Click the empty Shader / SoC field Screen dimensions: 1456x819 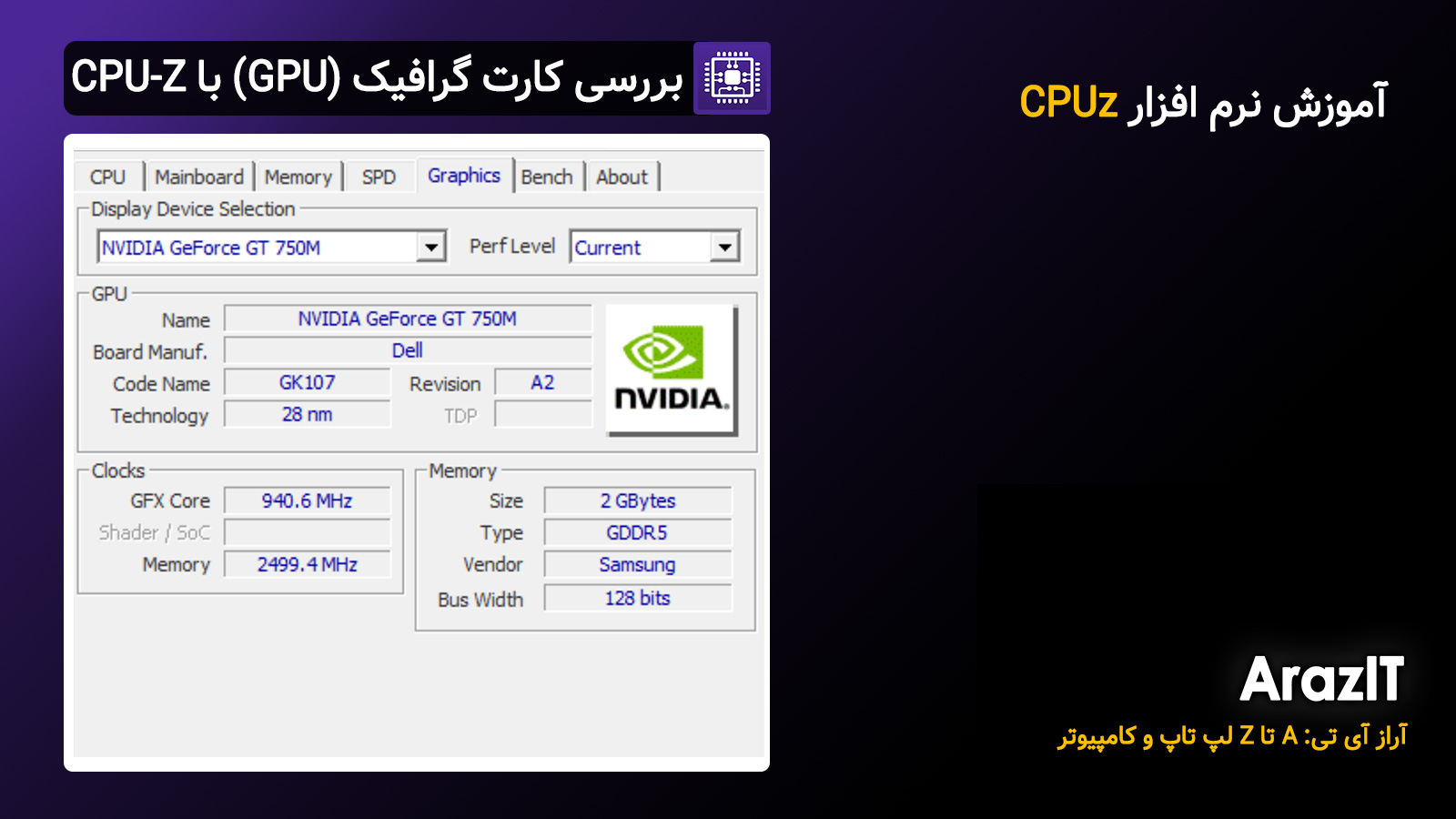308,532
